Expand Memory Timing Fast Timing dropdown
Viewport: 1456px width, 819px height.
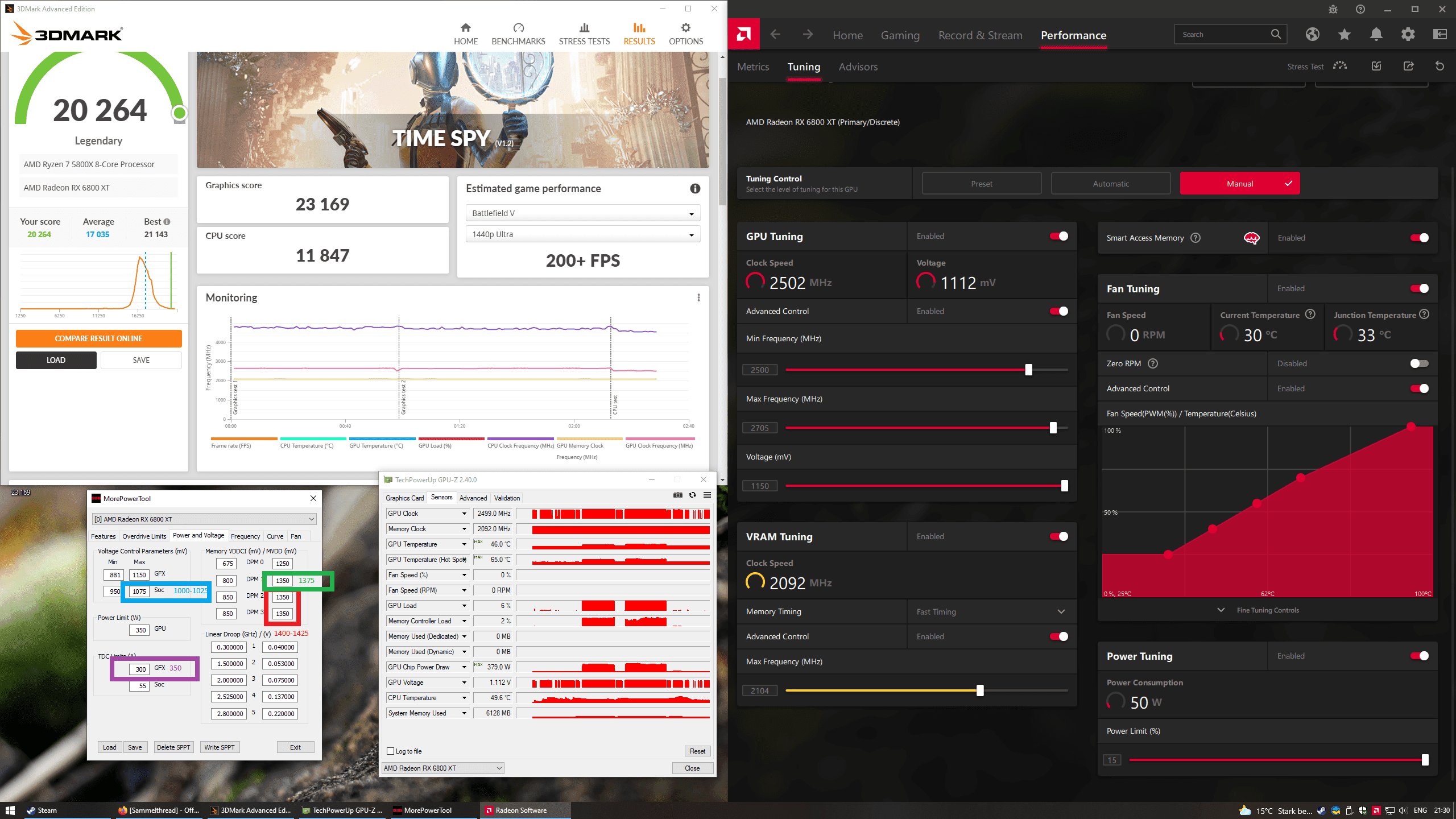click(1061, 611)
